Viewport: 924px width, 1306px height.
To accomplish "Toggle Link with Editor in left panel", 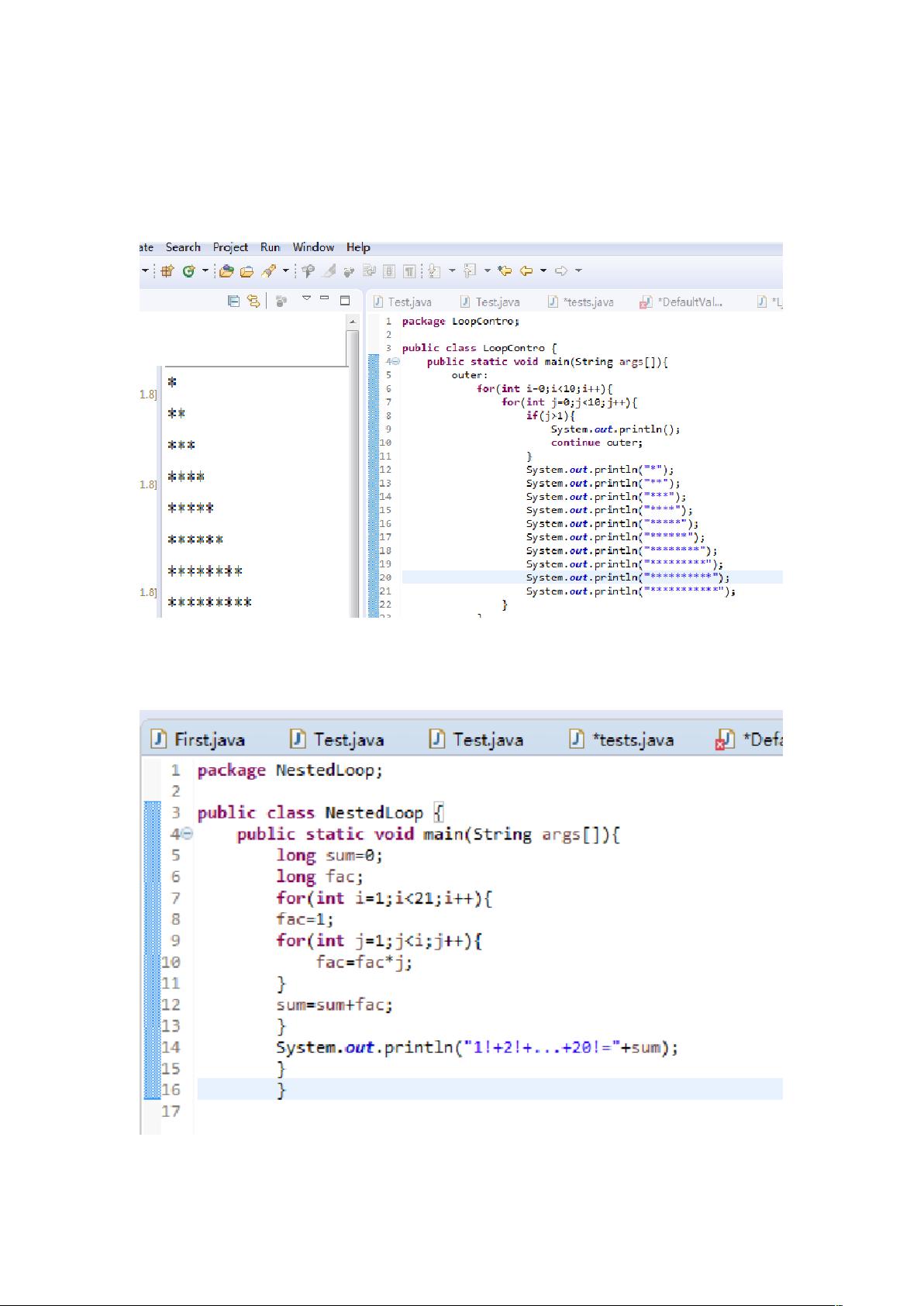I will pos(253,301).
